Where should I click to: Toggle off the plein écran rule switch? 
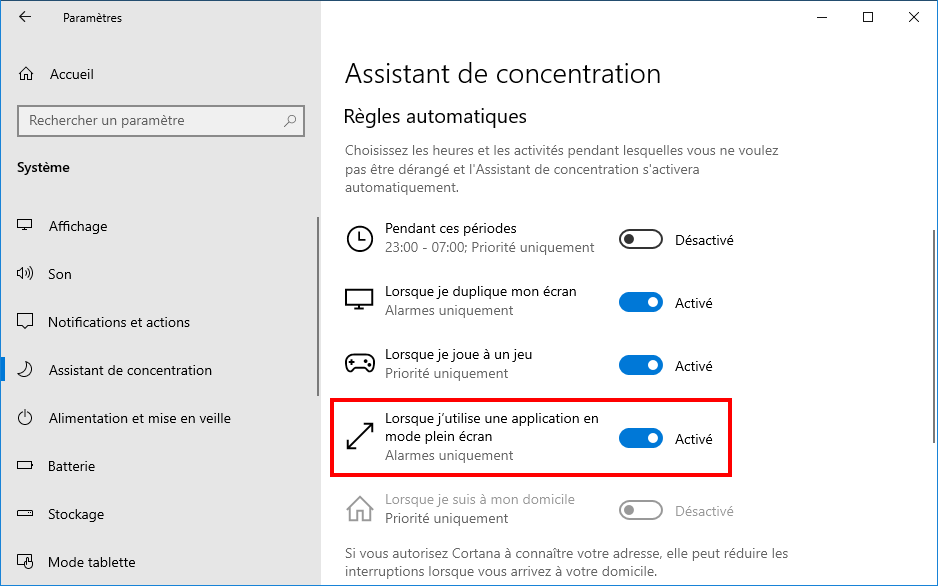[641, 438]
